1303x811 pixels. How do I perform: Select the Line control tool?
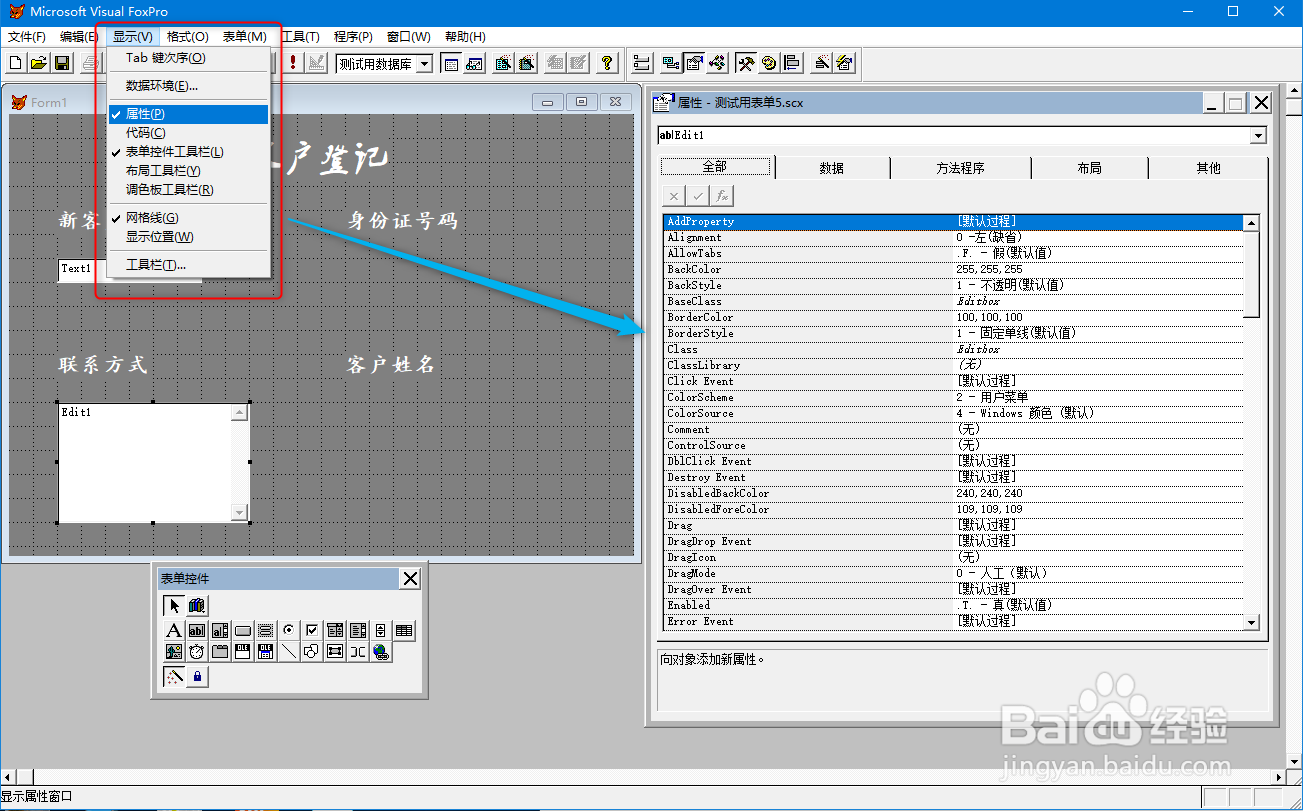click(289, 652)
